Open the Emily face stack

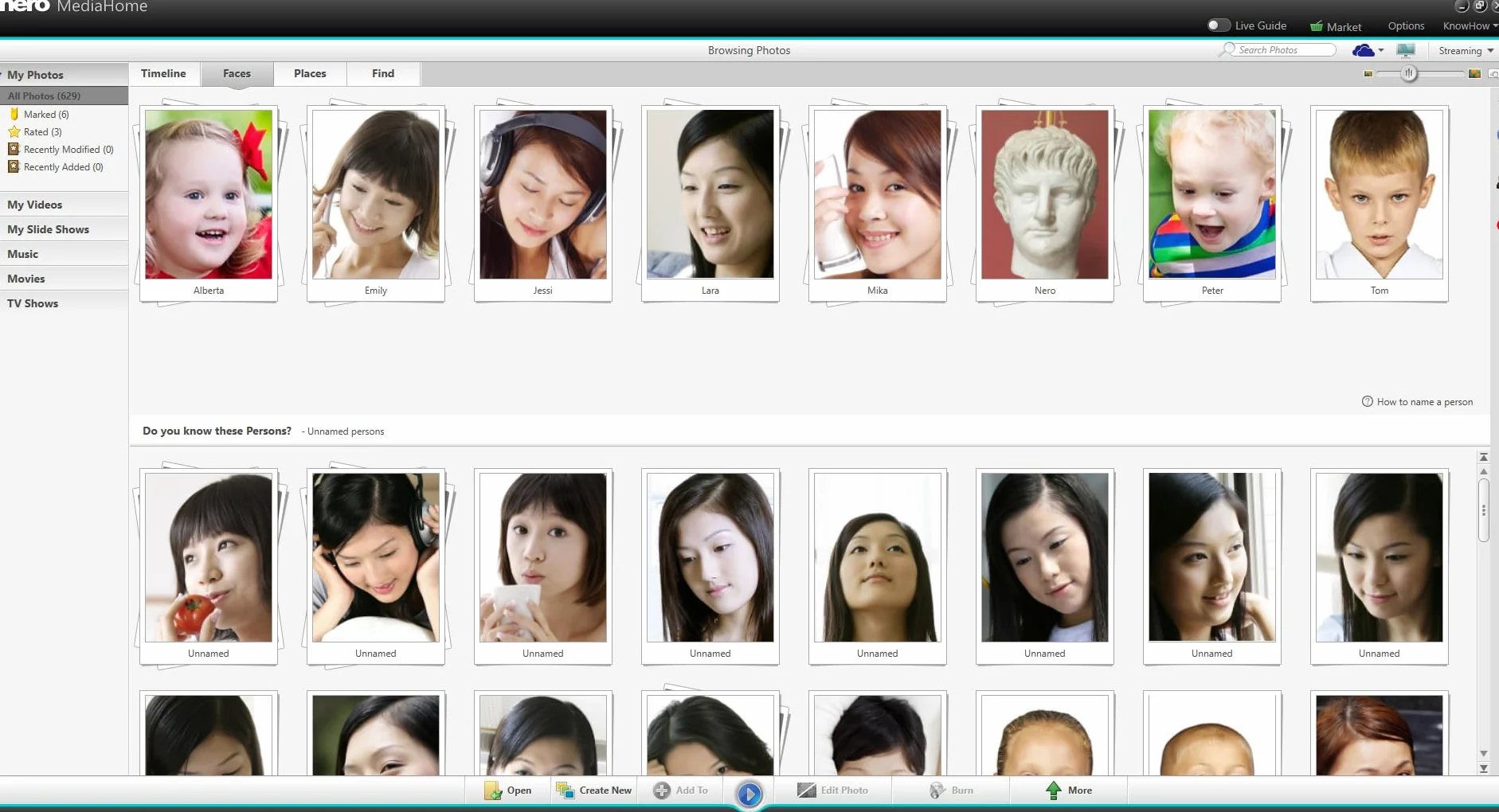tap(376, 204)
